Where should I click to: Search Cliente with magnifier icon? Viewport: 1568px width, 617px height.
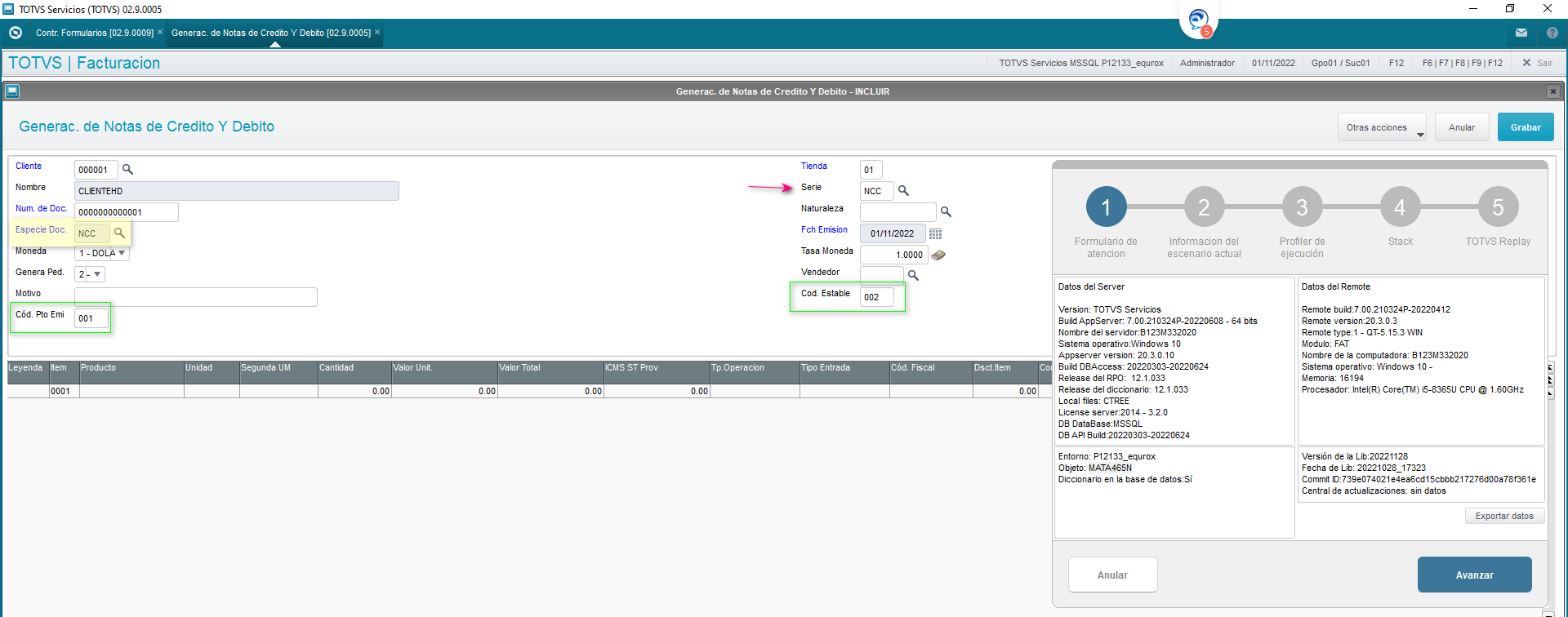(127, 170)
